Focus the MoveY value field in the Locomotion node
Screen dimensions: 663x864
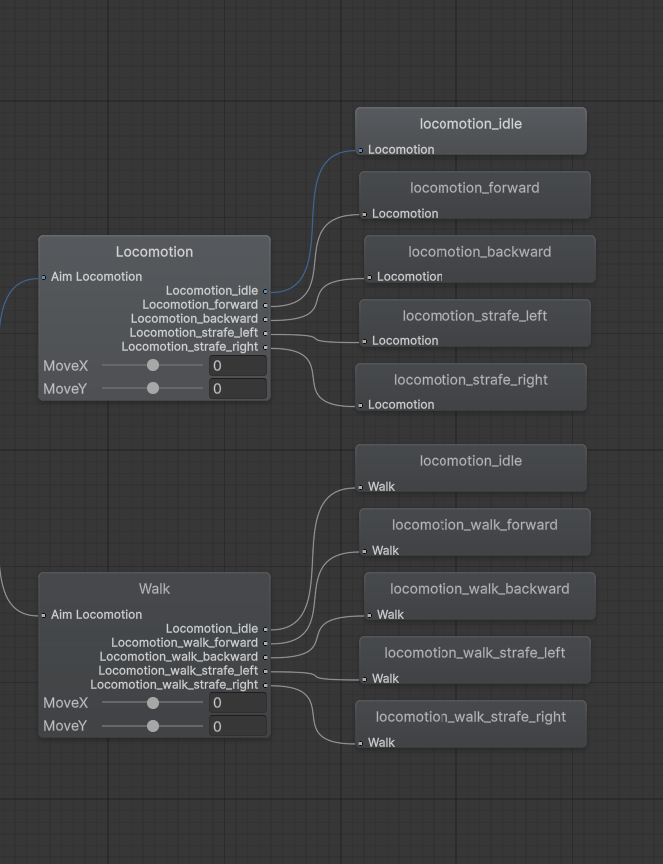click(x=238, y=389)
